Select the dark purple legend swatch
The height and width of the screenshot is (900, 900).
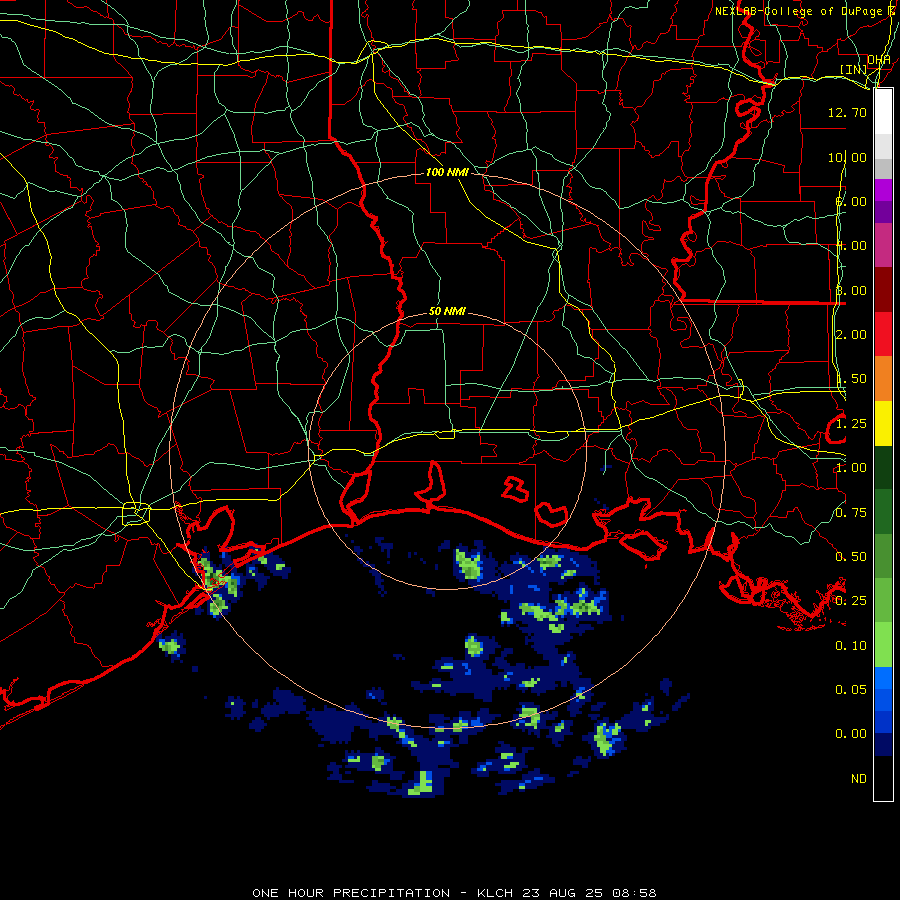pos(883,212)
